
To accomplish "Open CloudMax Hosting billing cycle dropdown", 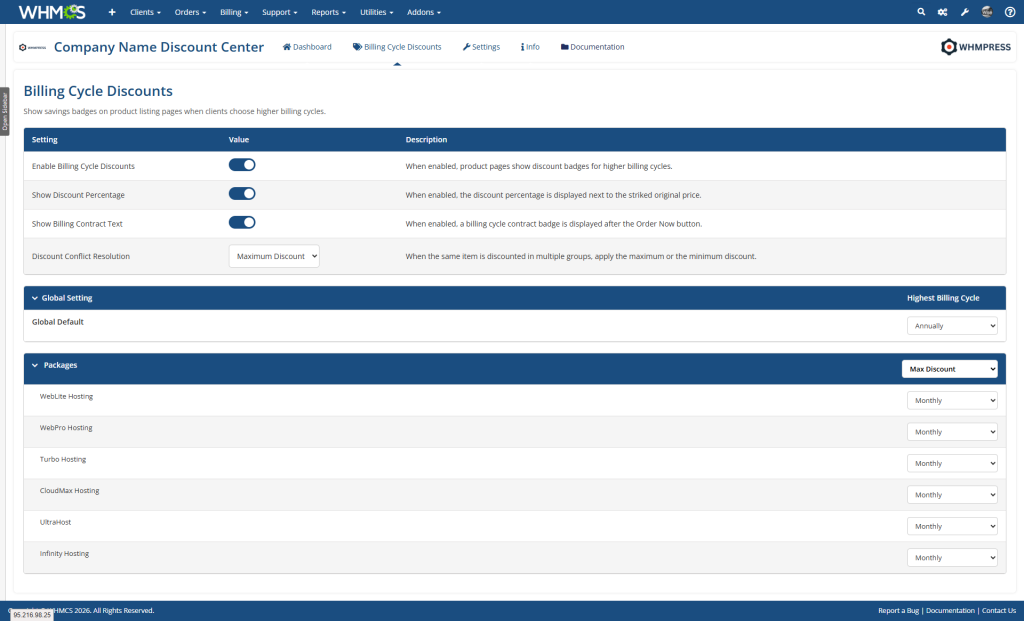I will click(952, 494).
